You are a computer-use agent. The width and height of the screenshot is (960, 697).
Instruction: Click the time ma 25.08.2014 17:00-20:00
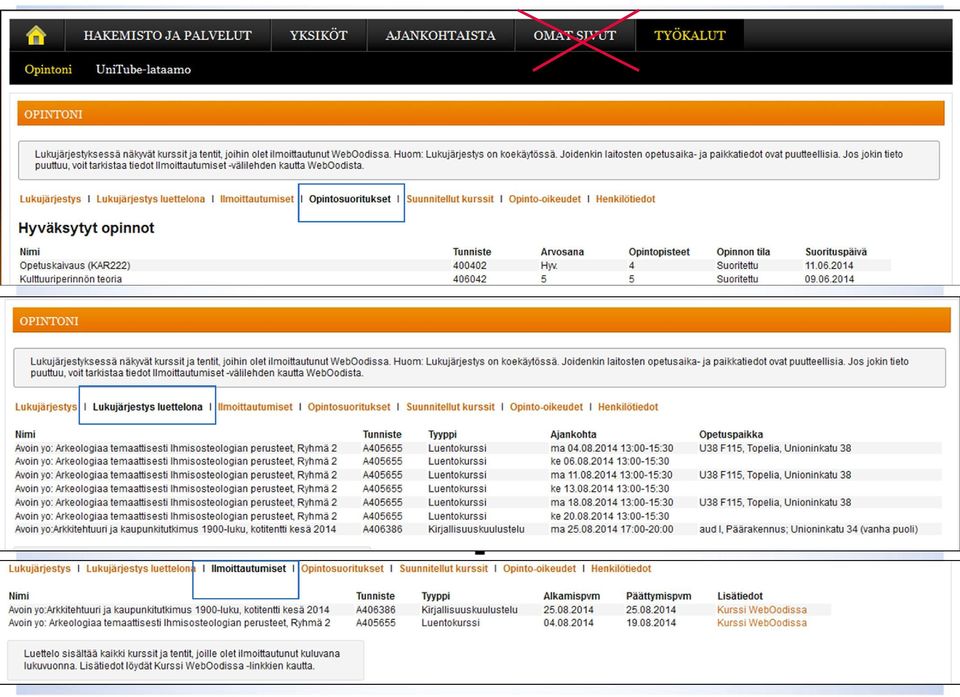612,529
